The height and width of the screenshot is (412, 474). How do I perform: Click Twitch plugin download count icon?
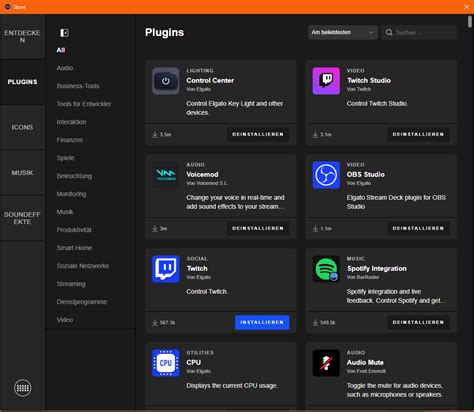[x=155, y=322]
